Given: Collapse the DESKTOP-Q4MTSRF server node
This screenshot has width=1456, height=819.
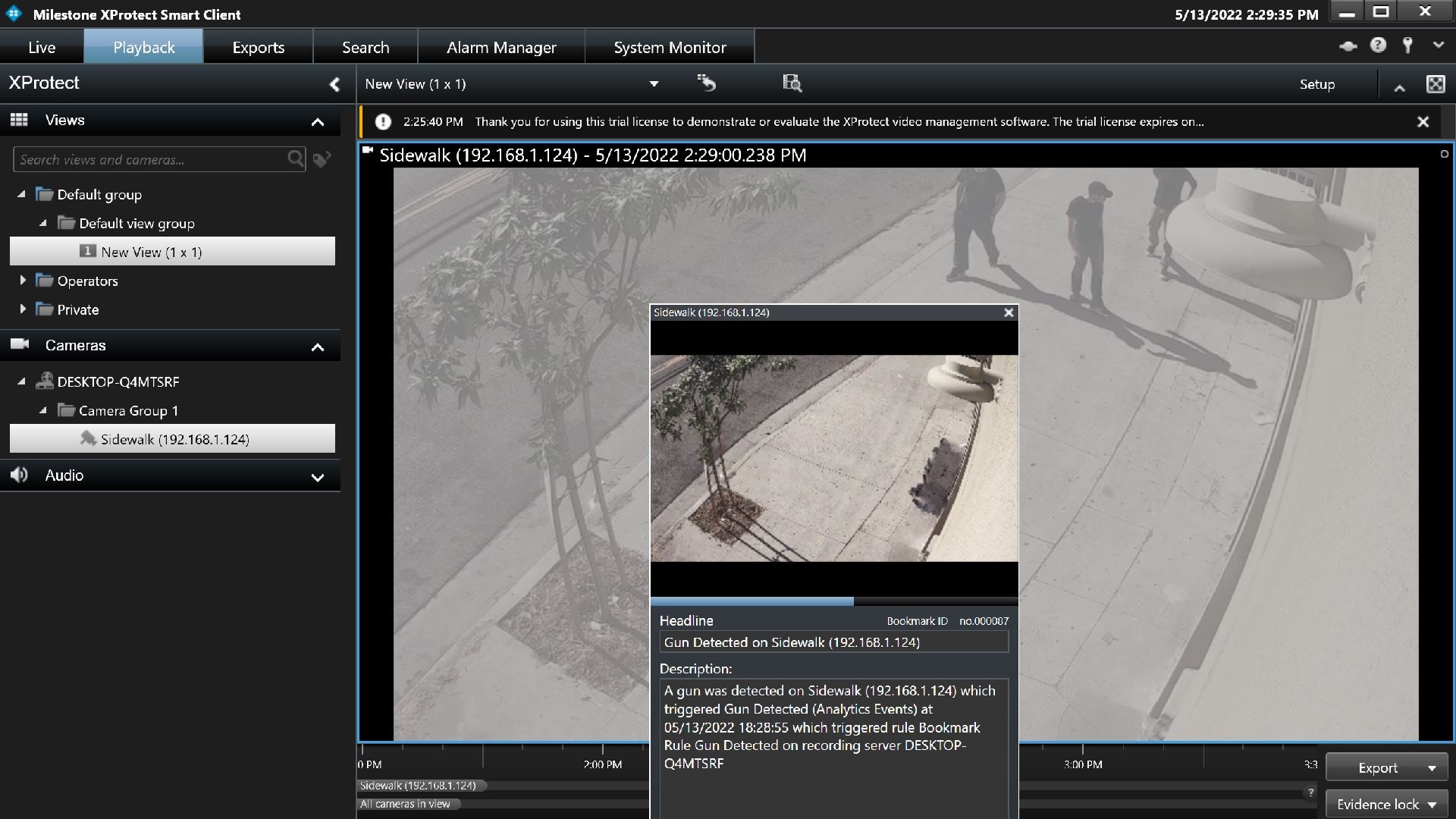Looking at the screenshot, I should (x=21, y=381).
